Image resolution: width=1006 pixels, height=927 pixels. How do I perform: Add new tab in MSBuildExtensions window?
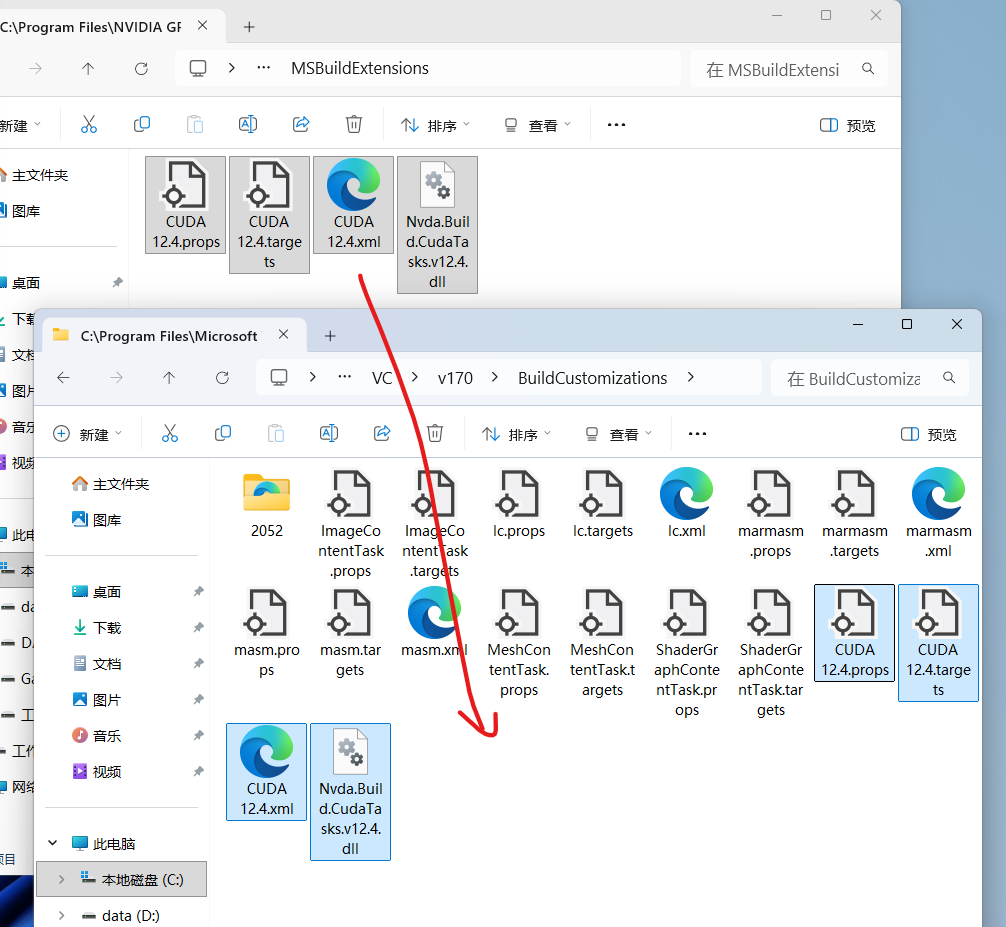[249, 26]
